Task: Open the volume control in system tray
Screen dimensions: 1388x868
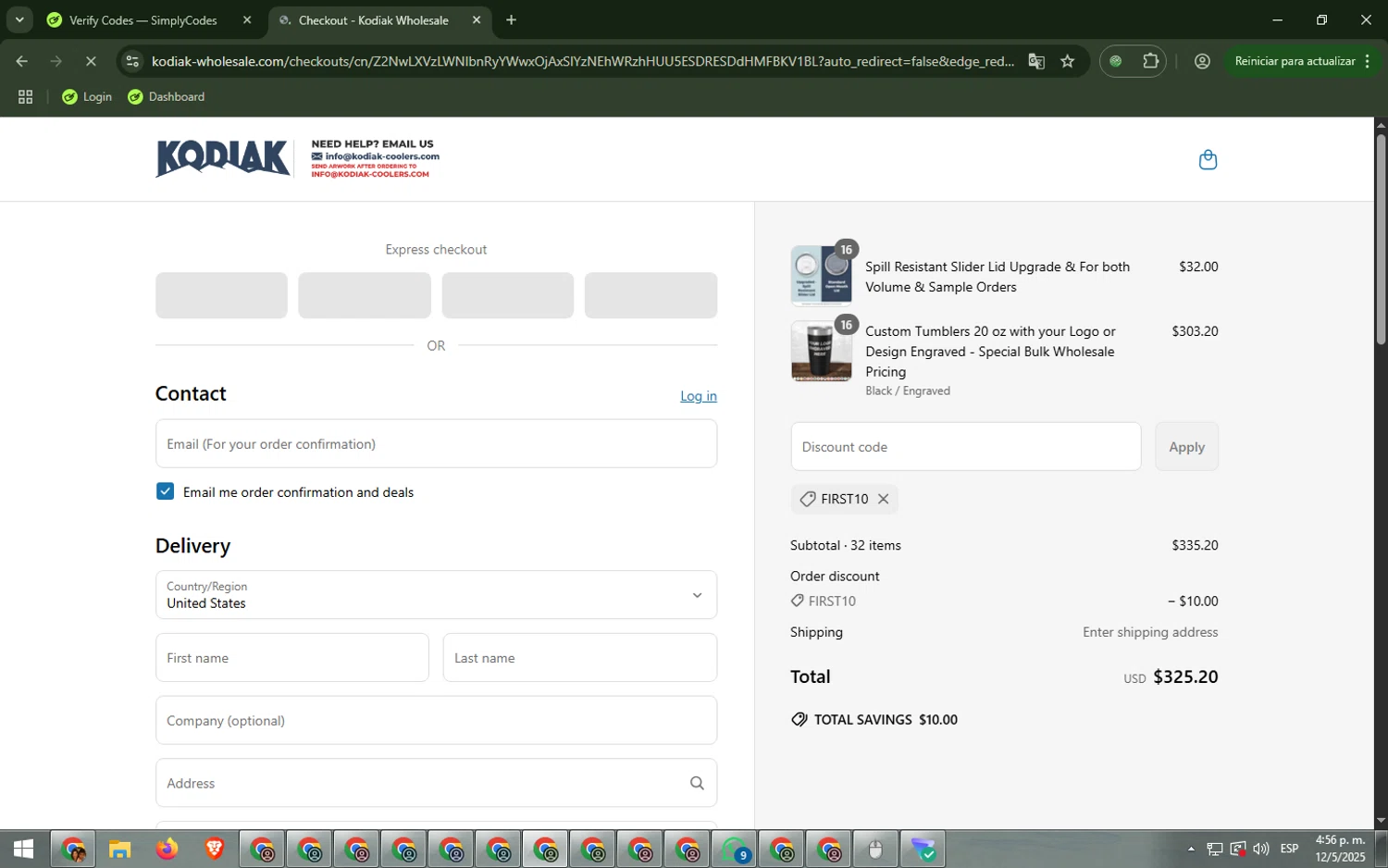Action: coord(1261,849)
